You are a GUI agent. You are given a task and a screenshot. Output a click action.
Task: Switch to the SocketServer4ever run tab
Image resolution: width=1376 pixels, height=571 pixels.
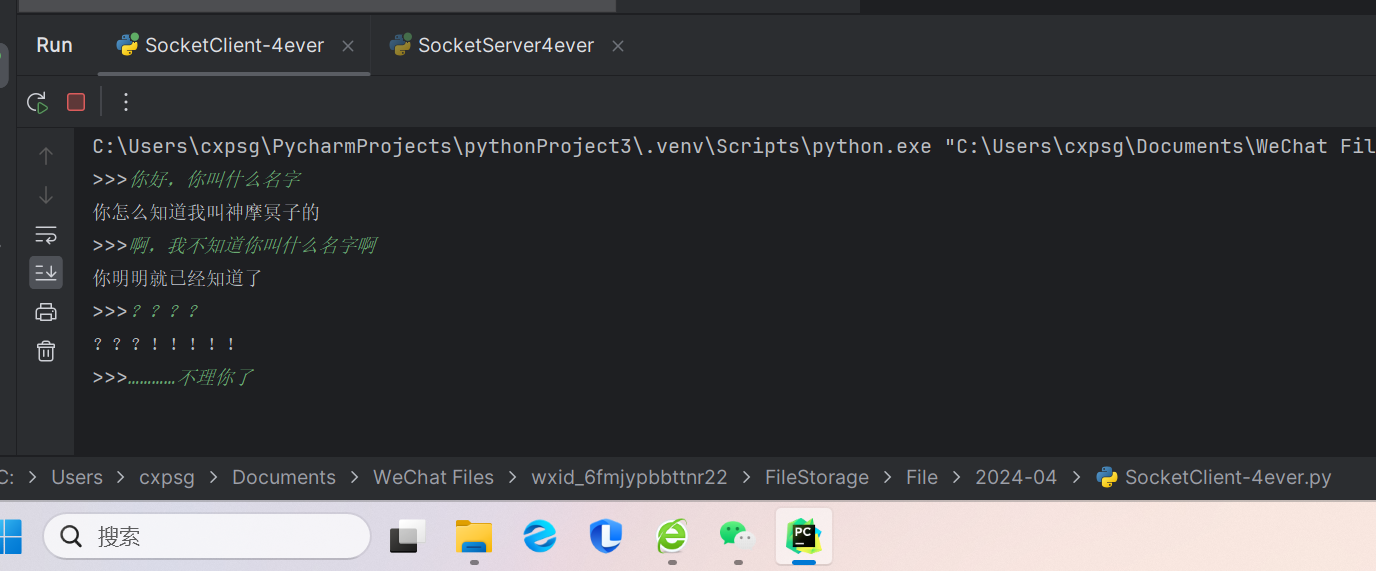(505, 46)
